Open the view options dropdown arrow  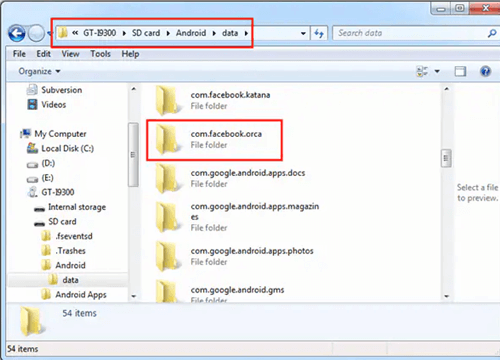437,71
